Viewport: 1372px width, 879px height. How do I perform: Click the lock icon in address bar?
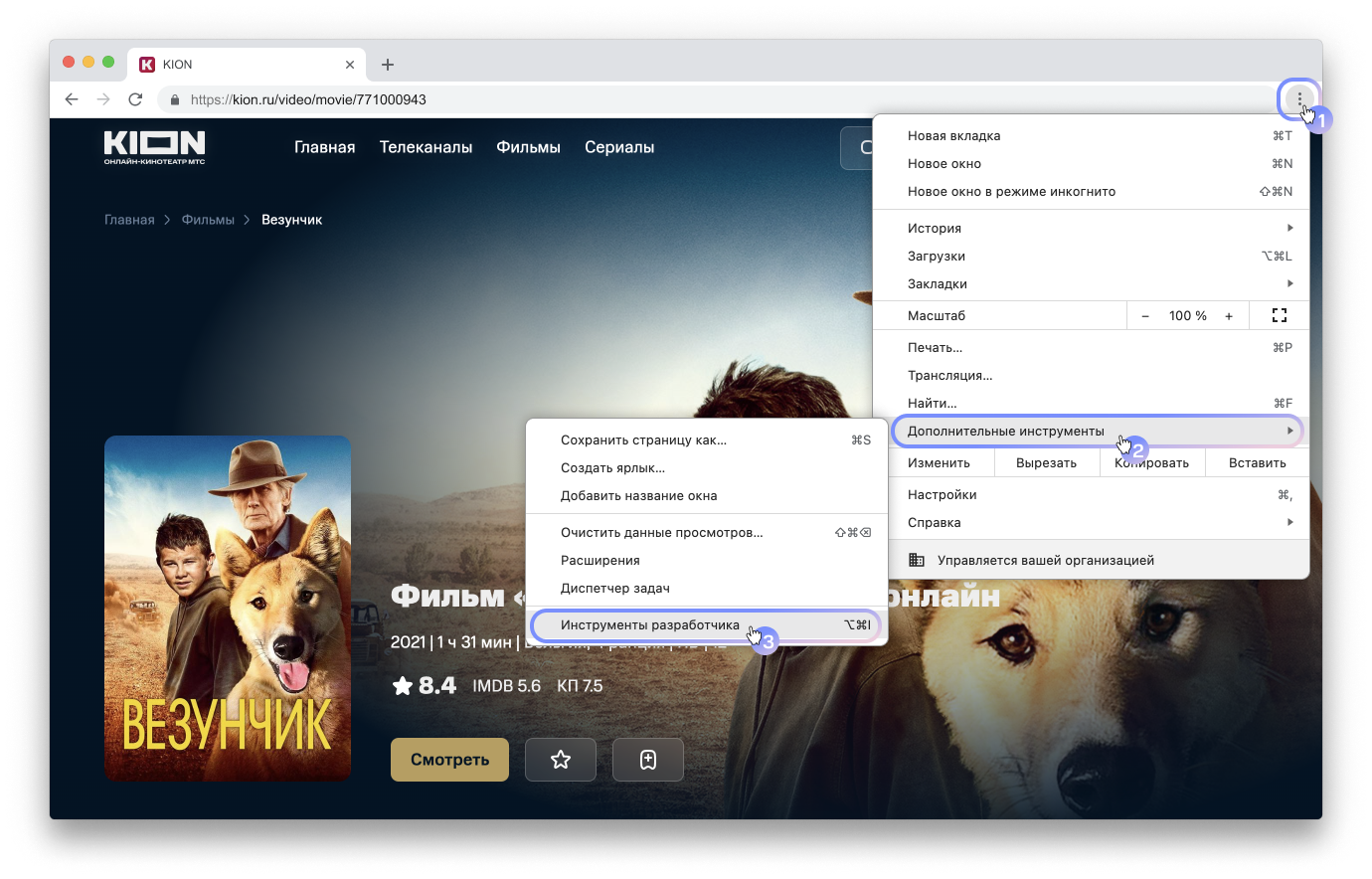coord(175,99)
